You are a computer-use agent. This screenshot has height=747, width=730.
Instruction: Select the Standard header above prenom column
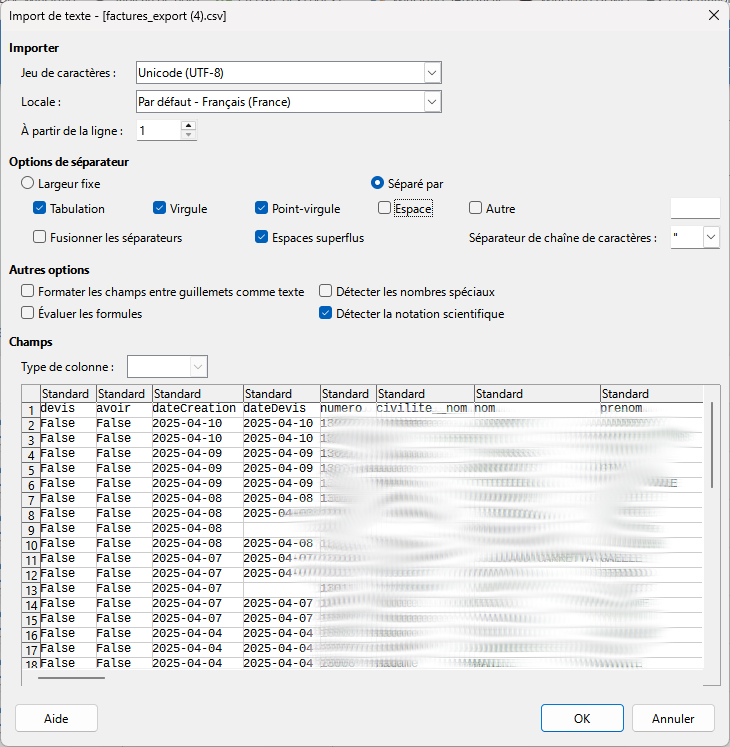[x=651, y=394]
